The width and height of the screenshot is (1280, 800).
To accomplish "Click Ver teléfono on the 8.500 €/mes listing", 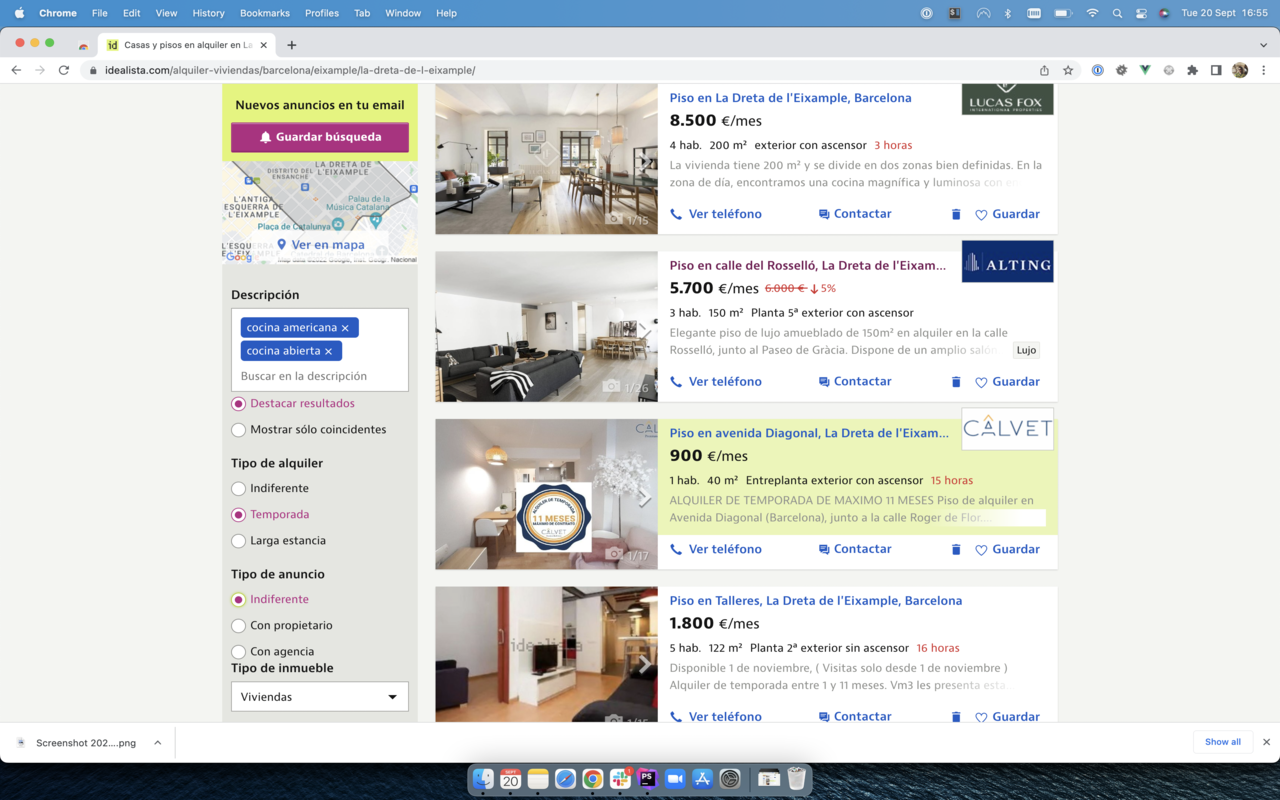I will [716, 214].
